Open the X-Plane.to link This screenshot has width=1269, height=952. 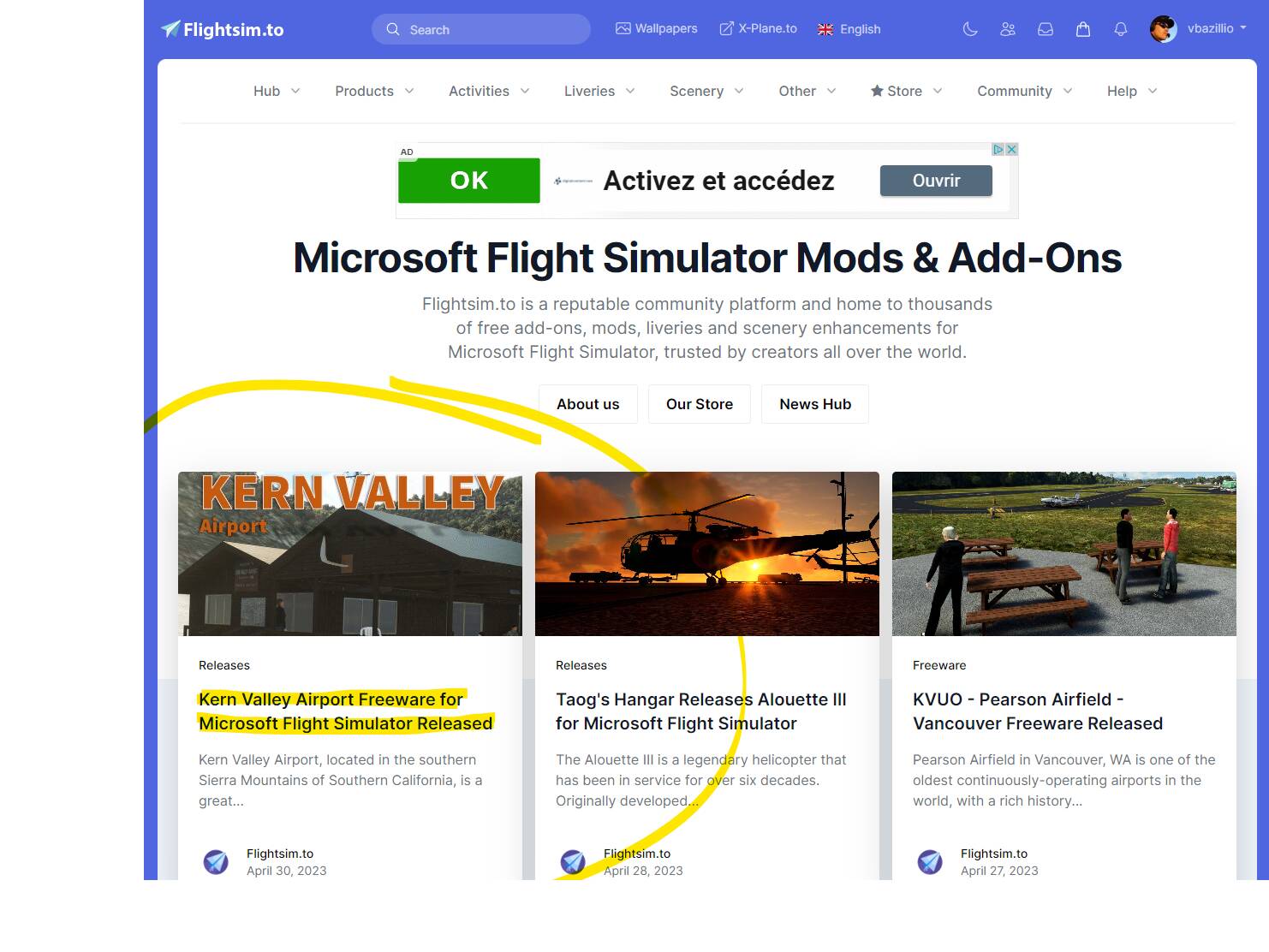point(758,28)
